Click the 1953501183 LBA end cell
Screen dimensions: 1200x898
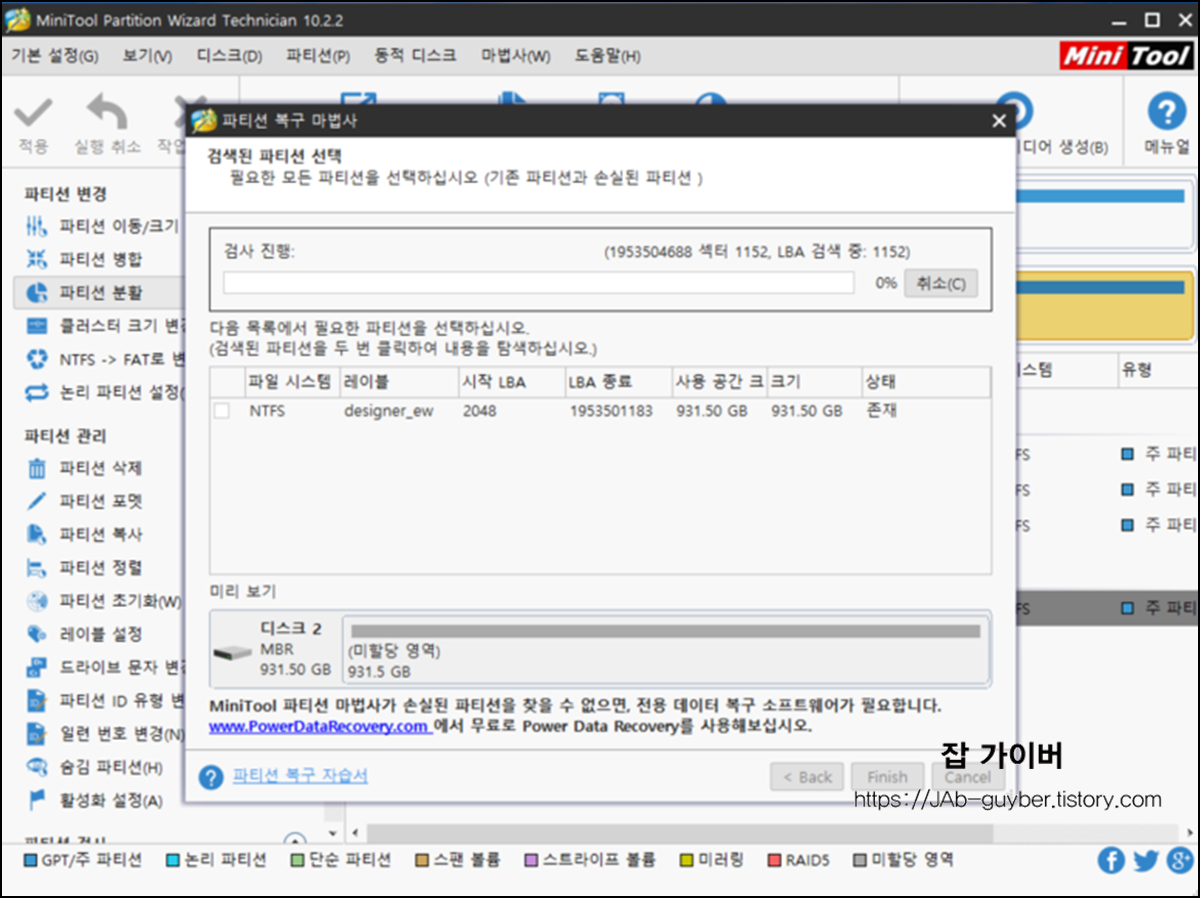tap(610, 411)
